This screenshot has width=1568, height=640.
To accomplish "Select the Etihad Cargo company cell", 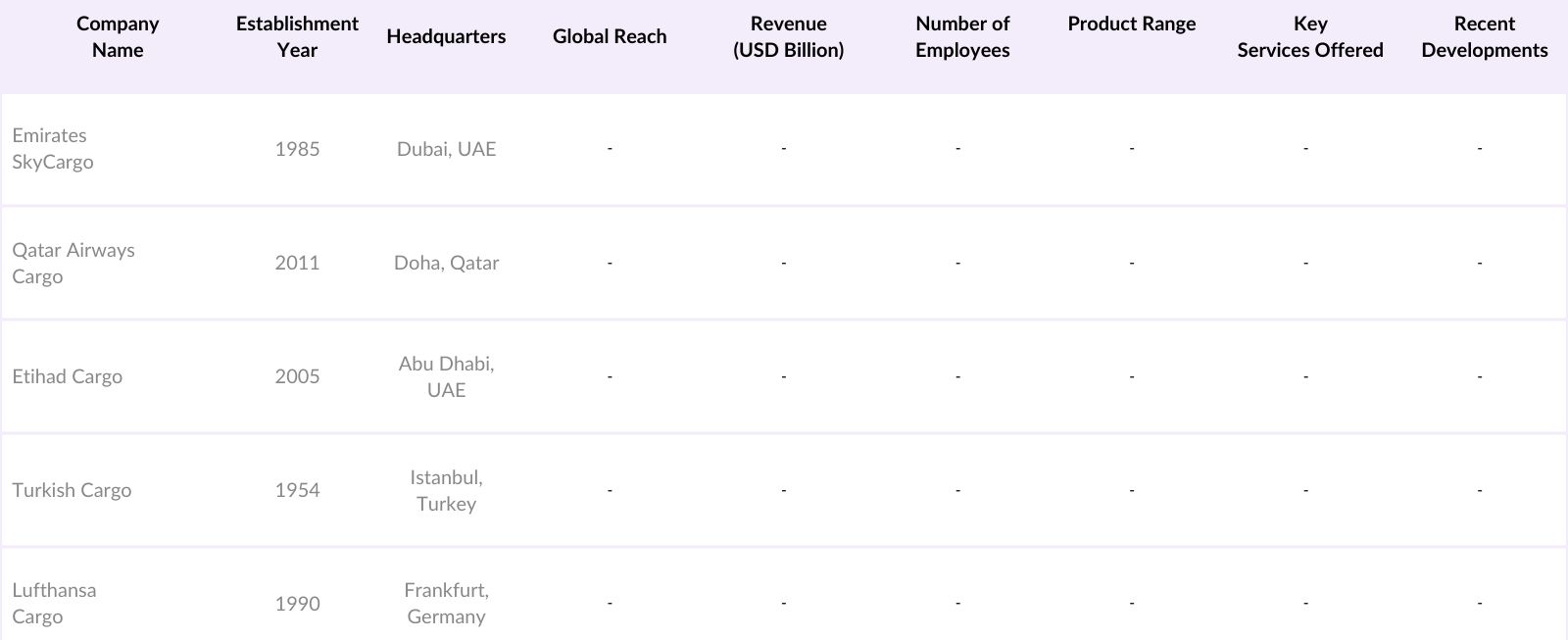I will coord(67,376).
